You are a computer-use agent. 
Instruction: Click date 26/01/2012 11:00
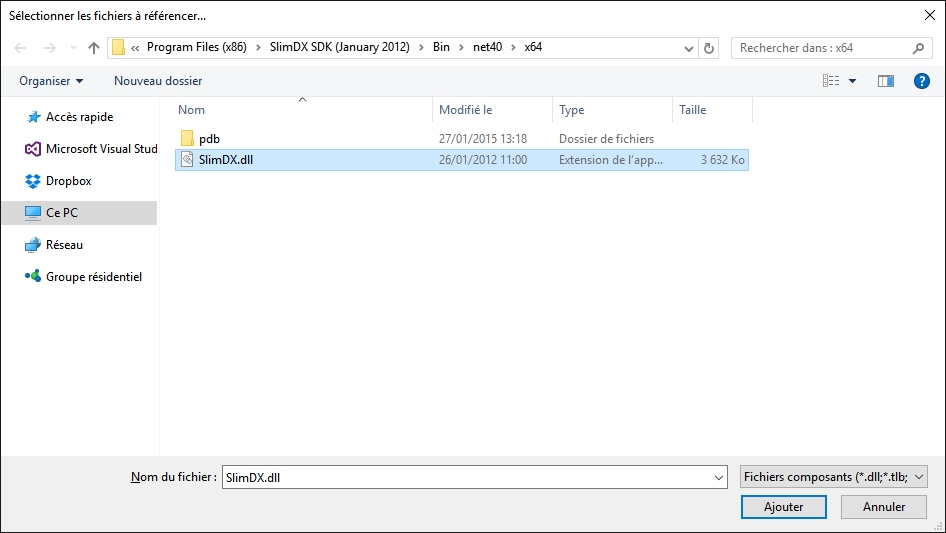483,160
